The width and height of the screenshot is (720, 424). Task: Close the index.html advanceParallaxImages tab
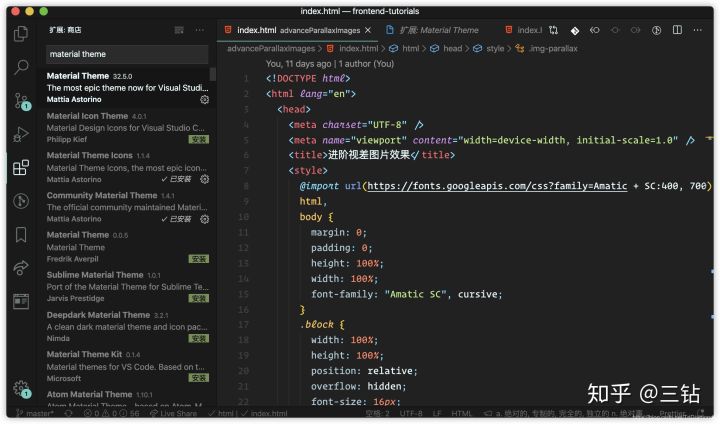(368, 30)
